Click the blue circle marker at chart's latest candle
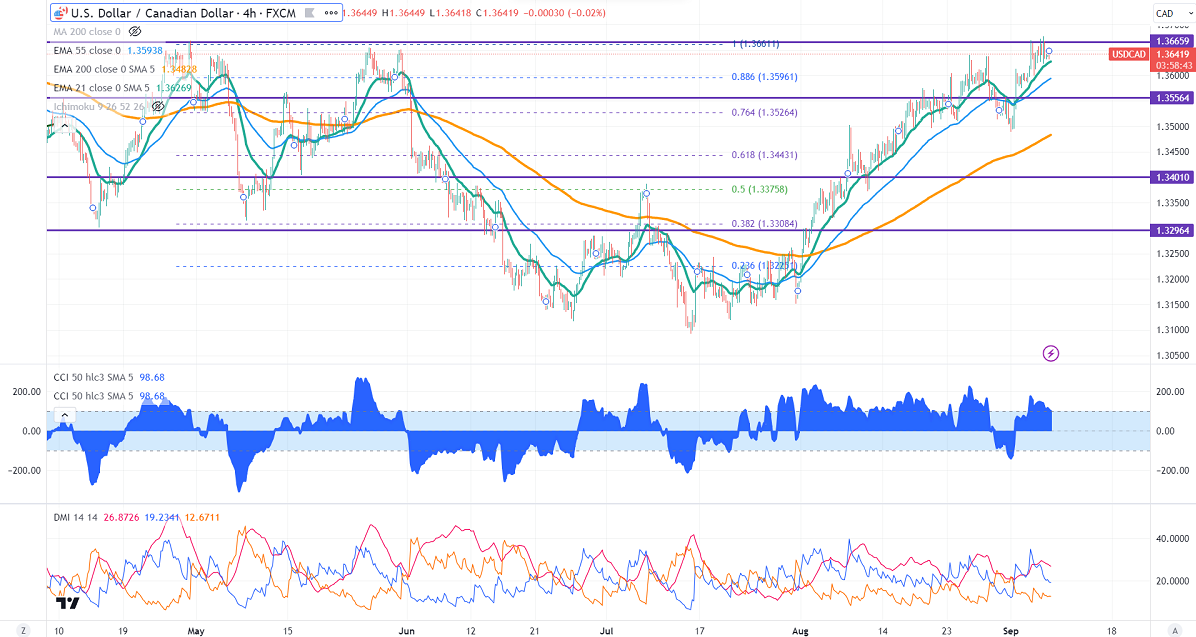Viewport: 1196px width, 637px height. 1049,51
